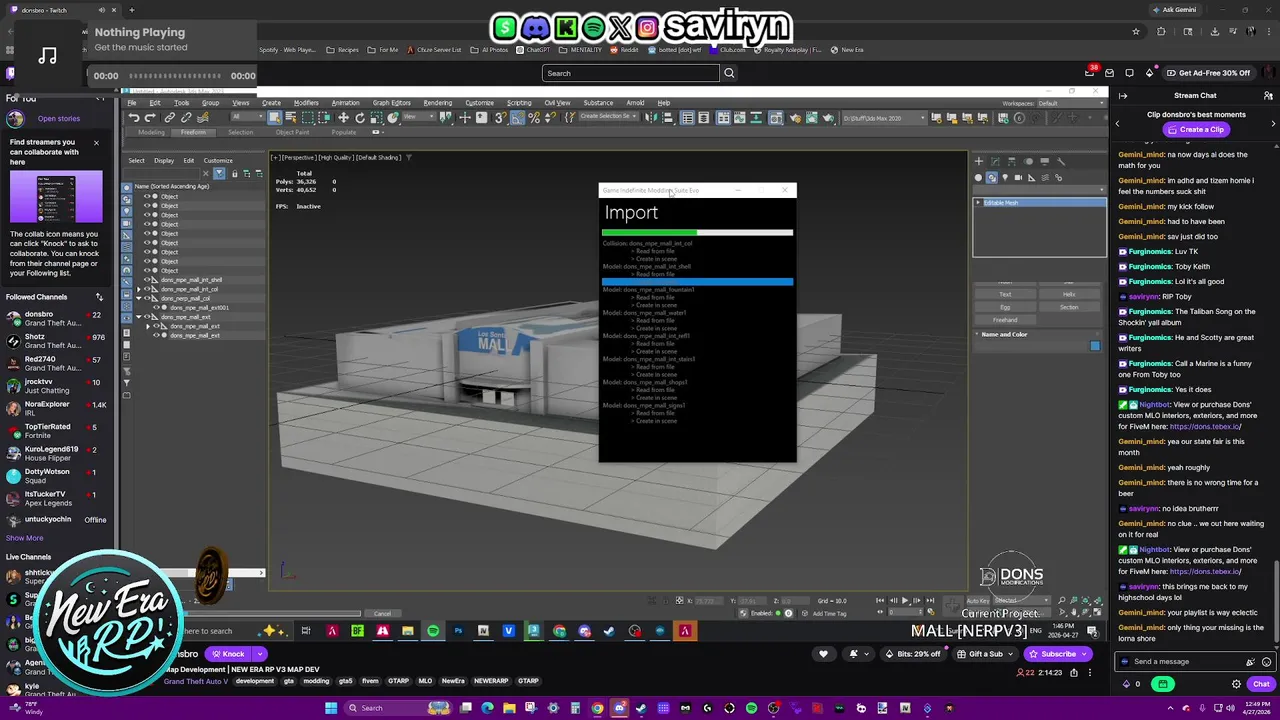Open the Modify panel icon
The image size is (1280, 720).
(995, 161)
